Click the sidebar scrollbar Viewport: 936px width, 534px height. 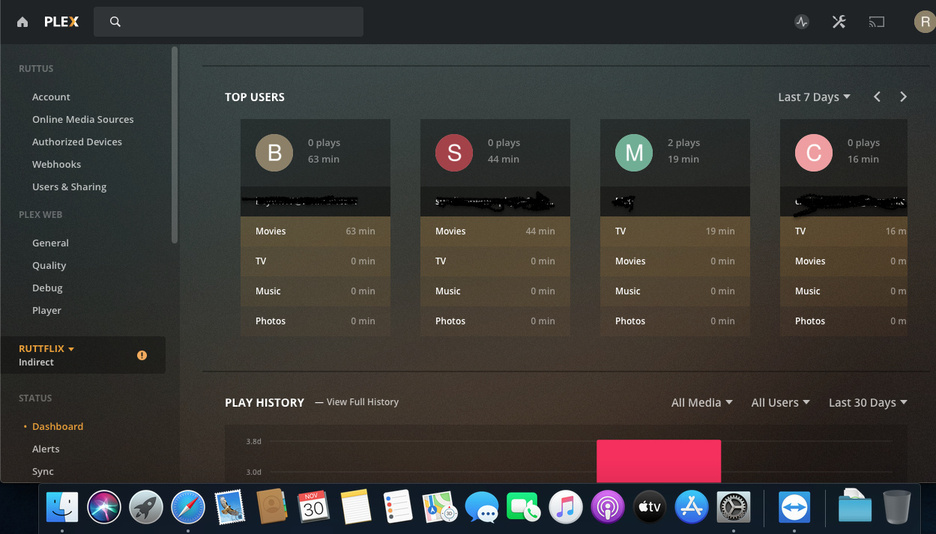(x=174, y=145)
